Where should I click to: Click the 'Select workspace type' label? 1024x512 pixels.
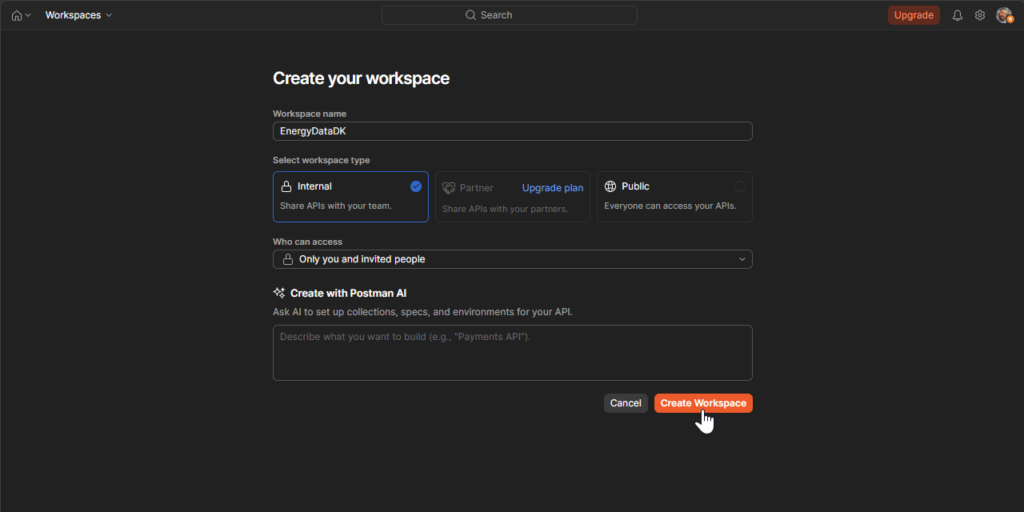pos(321,160)
